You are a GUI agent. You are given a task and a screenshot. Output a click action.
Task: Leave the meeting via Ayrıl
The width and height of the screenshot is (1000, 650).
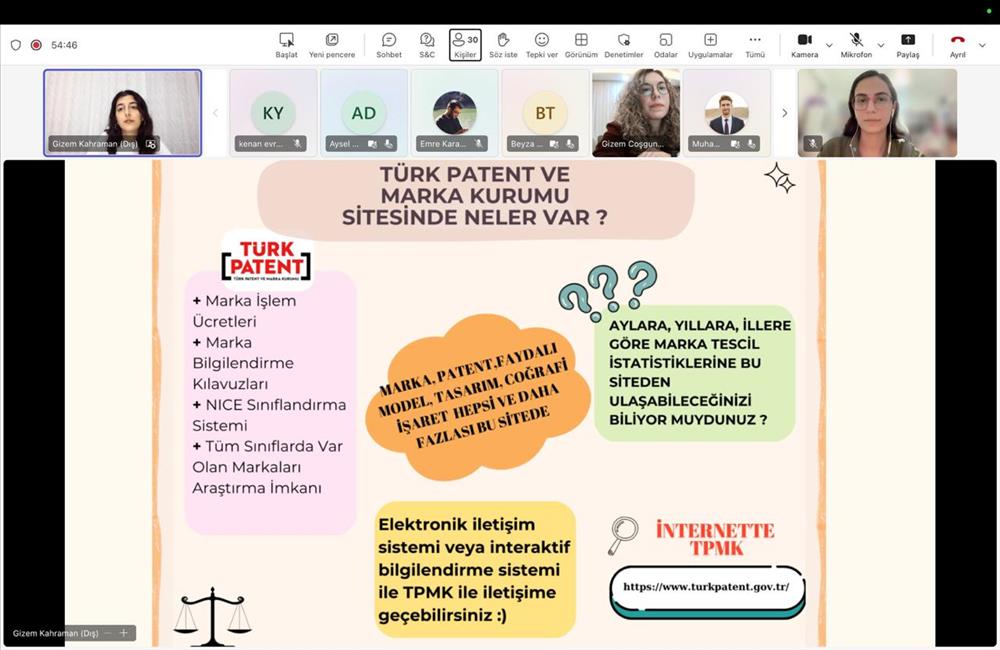click(x=956, y=40)
